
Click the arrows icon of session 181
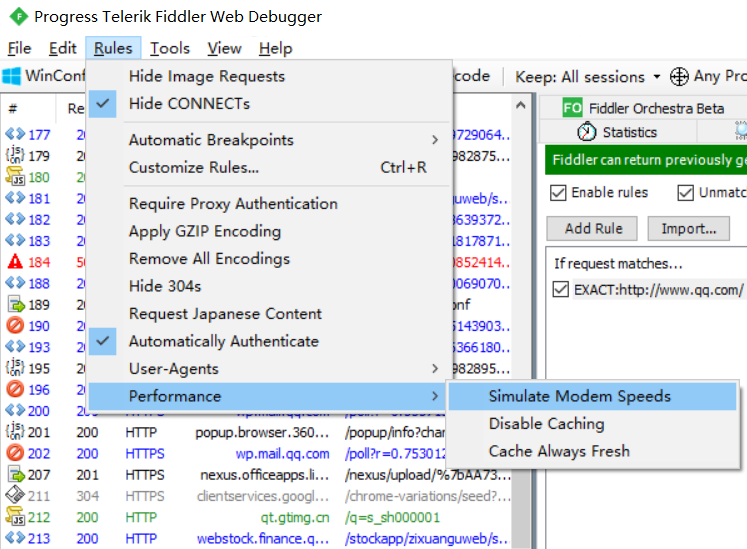(15, 197)
